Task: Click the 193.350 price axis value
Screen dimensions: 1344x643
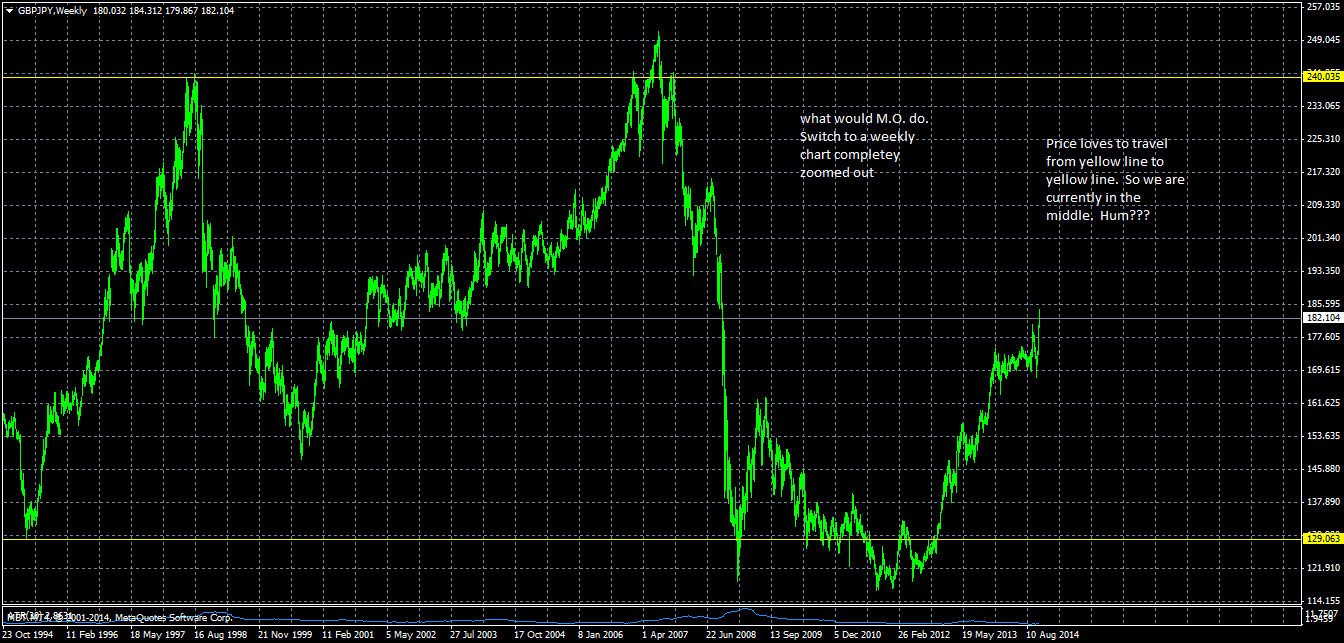Action: click(x=1323, y=271)
